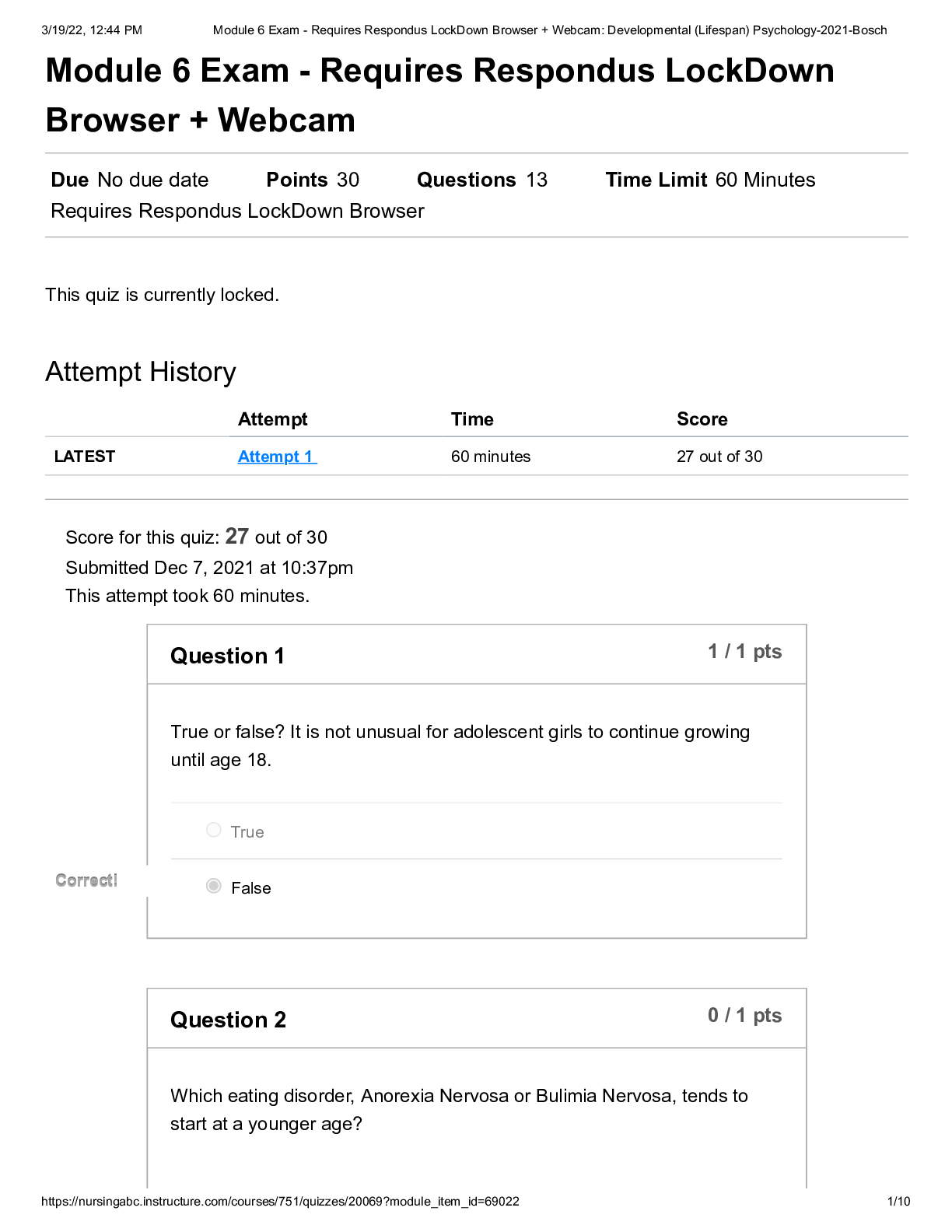Click the This quiz is currently locked message
Screen dimensions: 952x1232
162,295
